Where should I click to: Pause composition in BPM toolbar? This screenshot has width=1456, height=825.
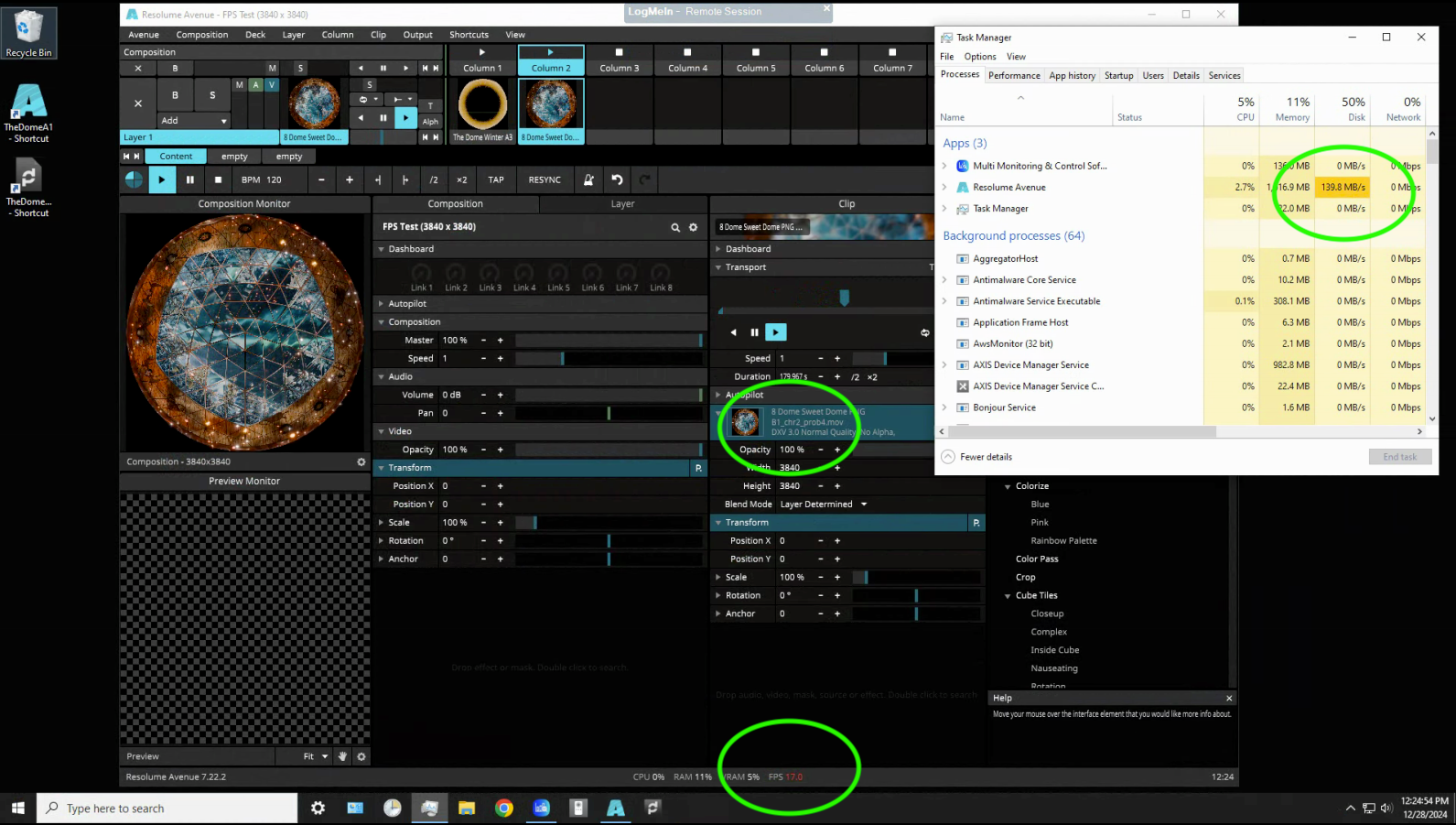click(189, 179)
